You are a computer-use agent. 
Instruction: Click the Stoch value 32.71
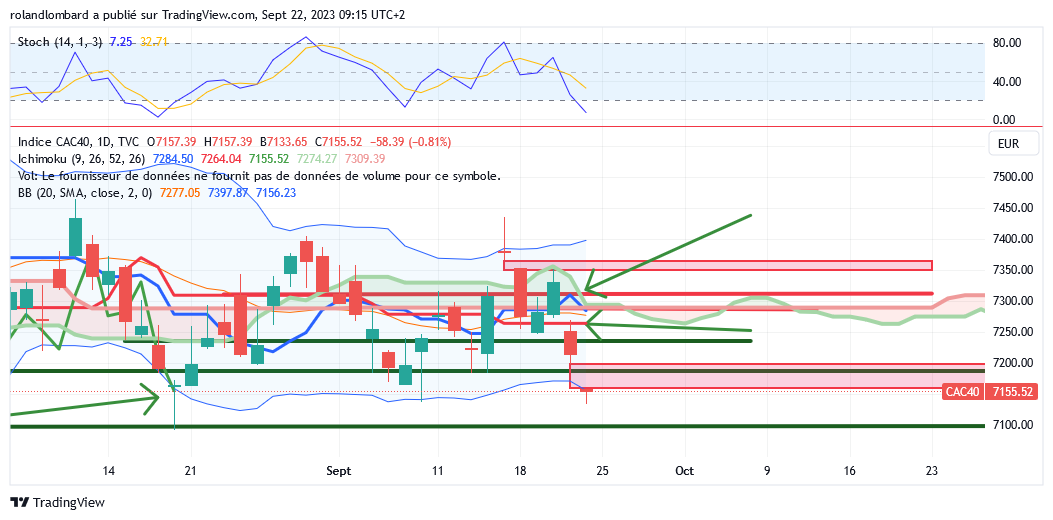pyautogui.click(x=154, y=42)
